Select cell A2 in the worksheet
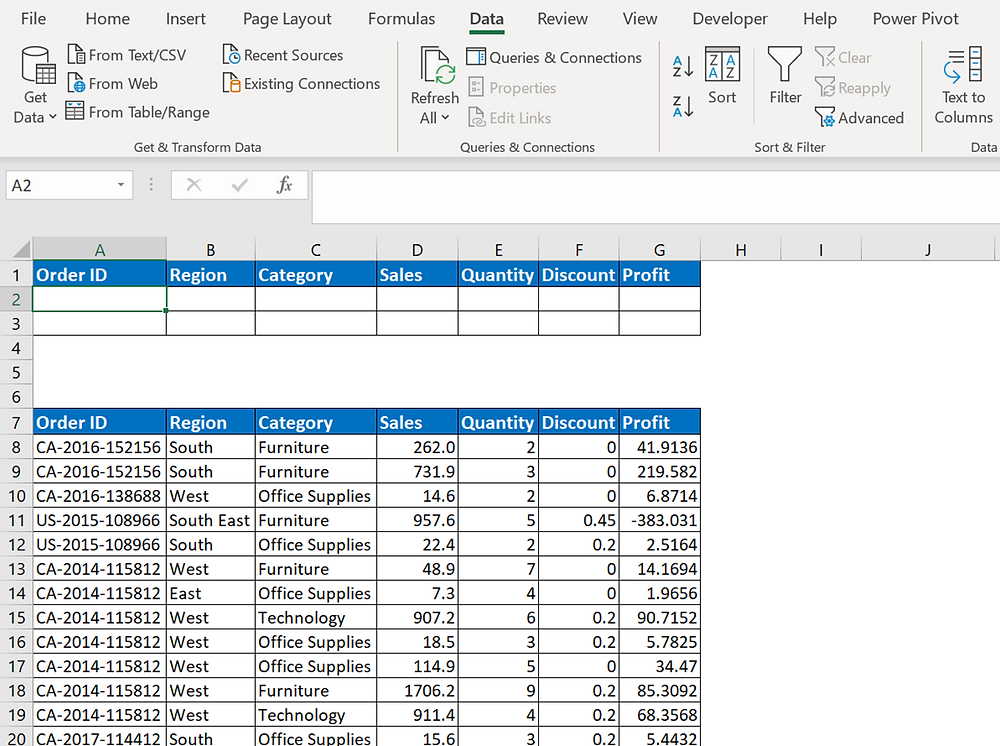The width and height of the screenshot is (1000, 746). click(99, 298)
